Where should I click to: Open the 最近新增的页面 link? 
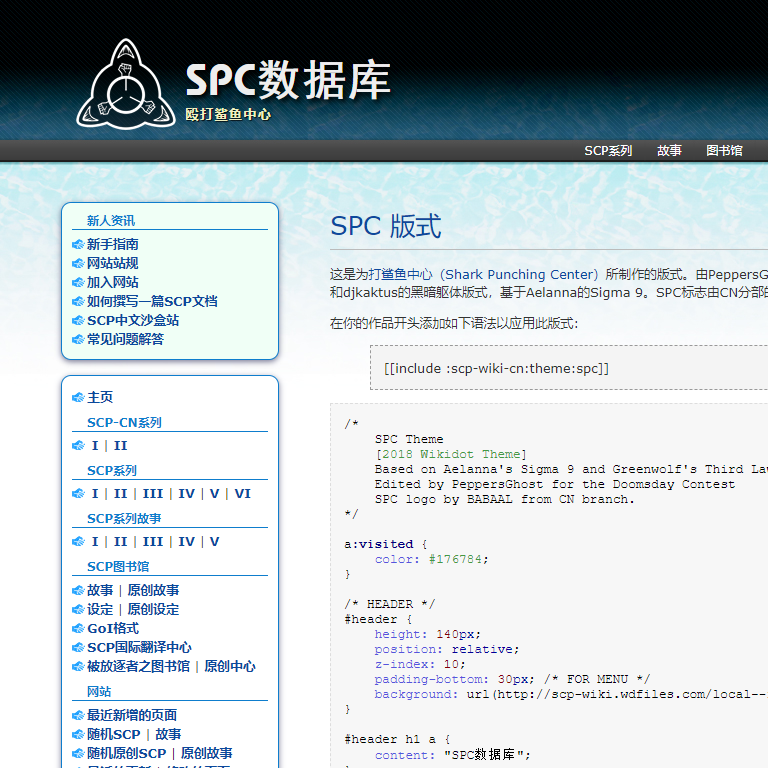tap(132, 715)
